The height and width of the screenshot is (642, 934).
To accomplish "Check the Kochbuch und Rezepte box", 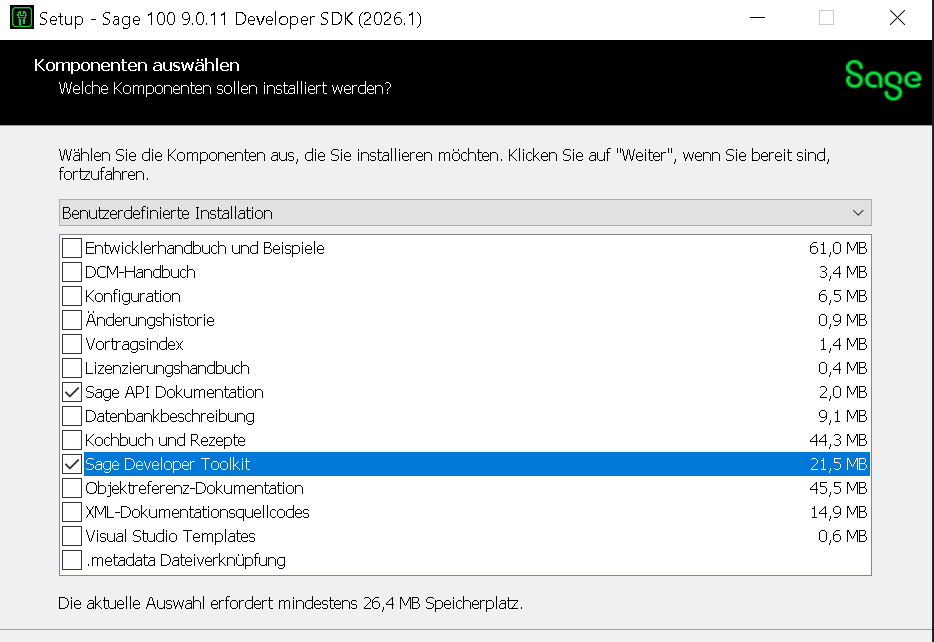I will tap(72, 440).
